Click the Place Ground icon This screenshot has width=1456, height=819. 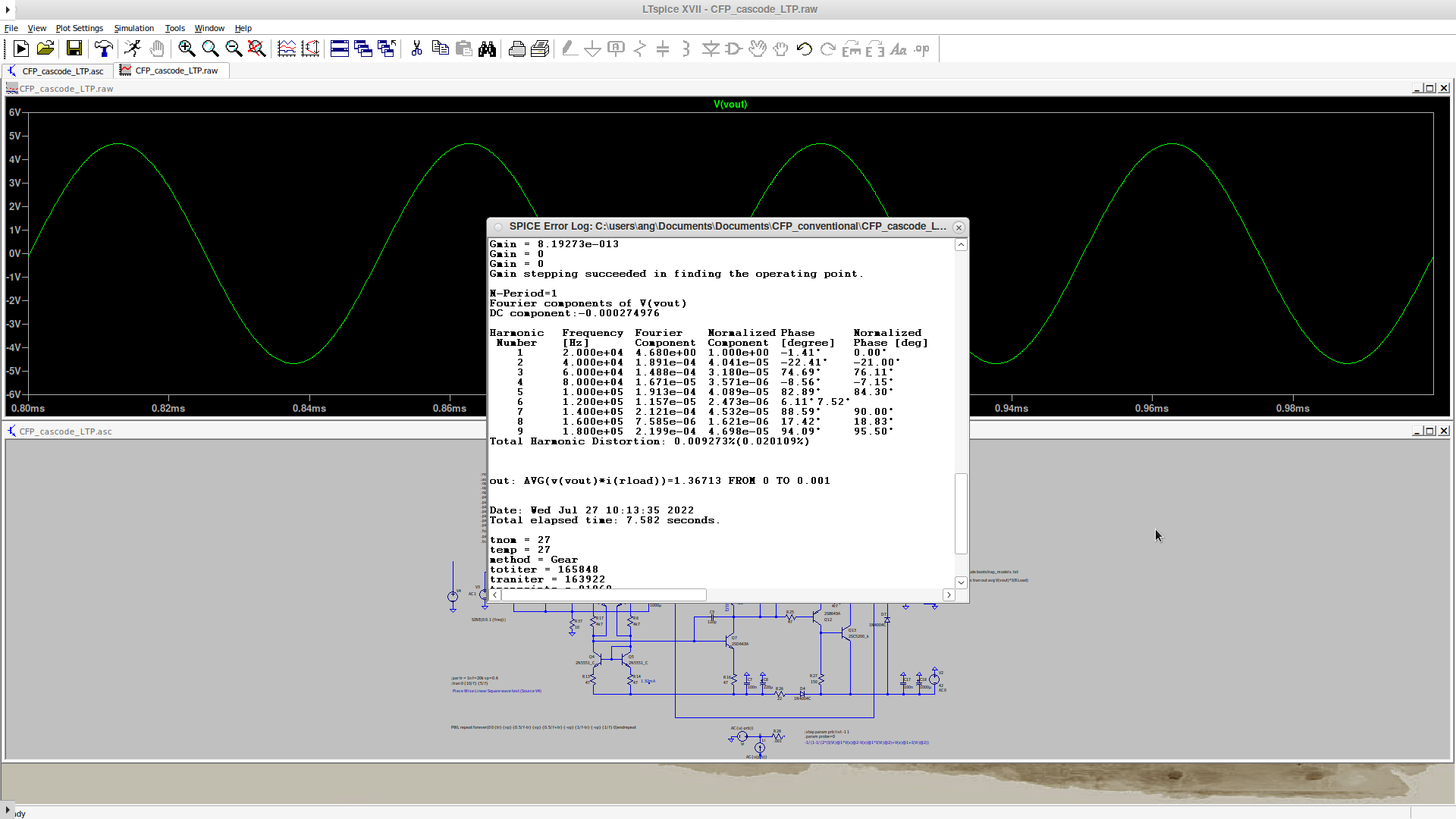point(593,49)
